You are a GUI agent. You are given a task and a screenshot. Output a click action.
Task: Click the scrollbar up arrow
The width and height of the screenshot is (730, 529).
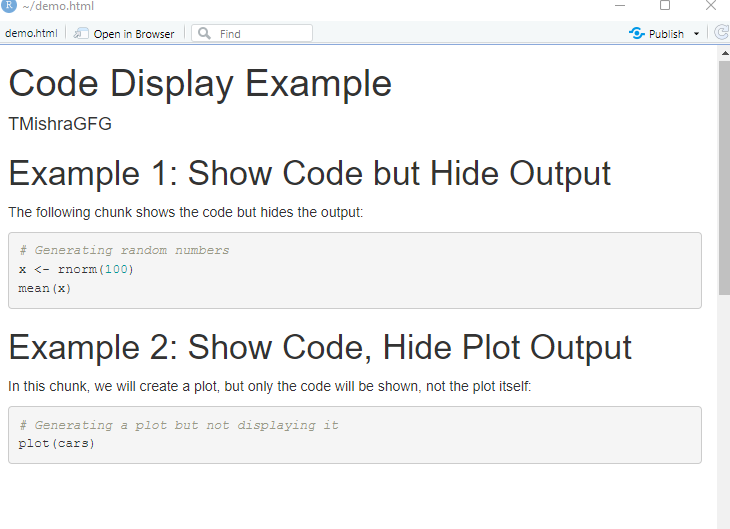point(724,53)
